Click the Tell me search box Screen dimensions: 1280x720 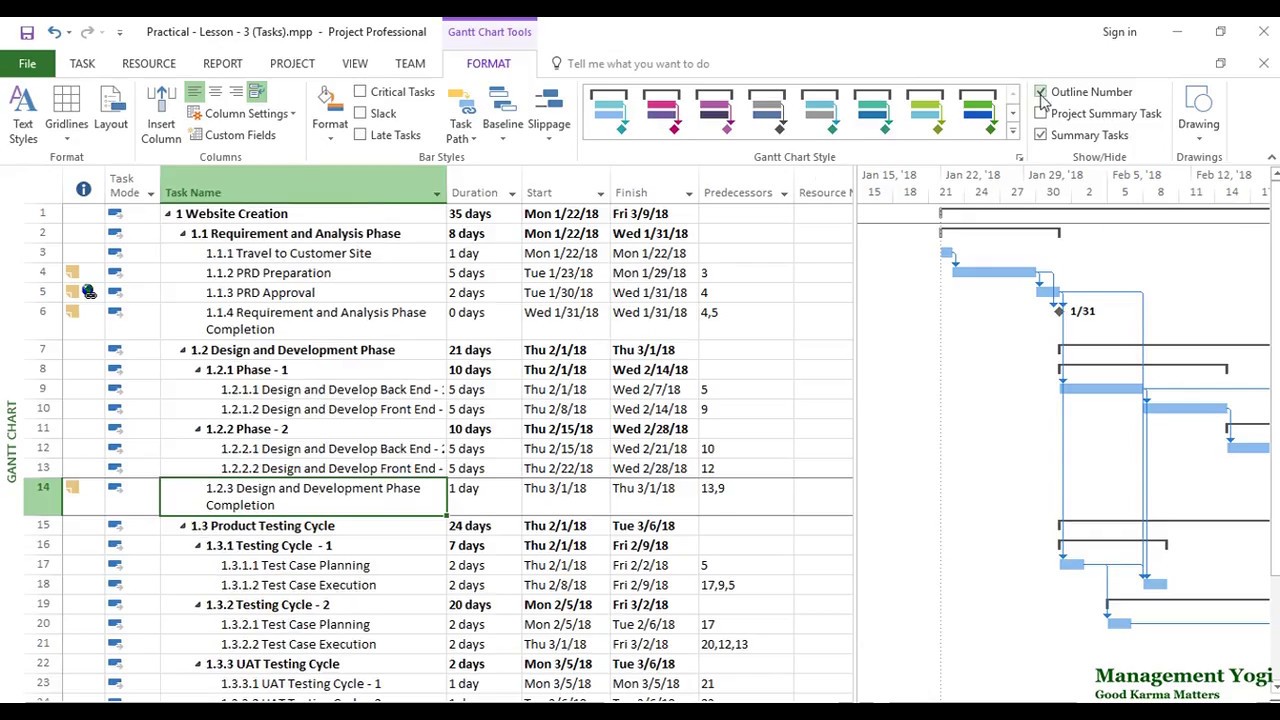(x=638, y=64)
